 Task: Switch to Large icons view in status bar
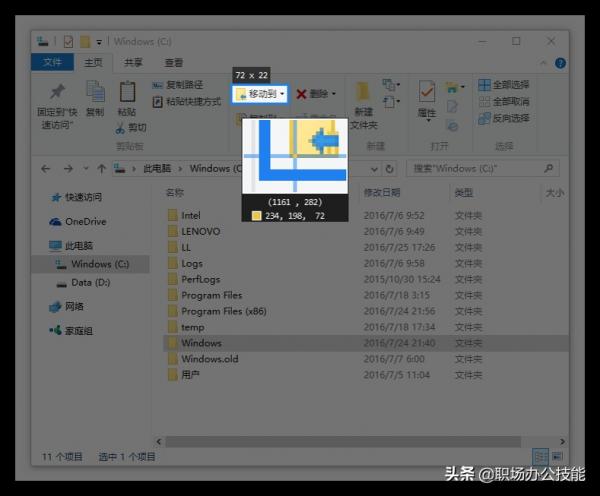(x=558, y=456)
